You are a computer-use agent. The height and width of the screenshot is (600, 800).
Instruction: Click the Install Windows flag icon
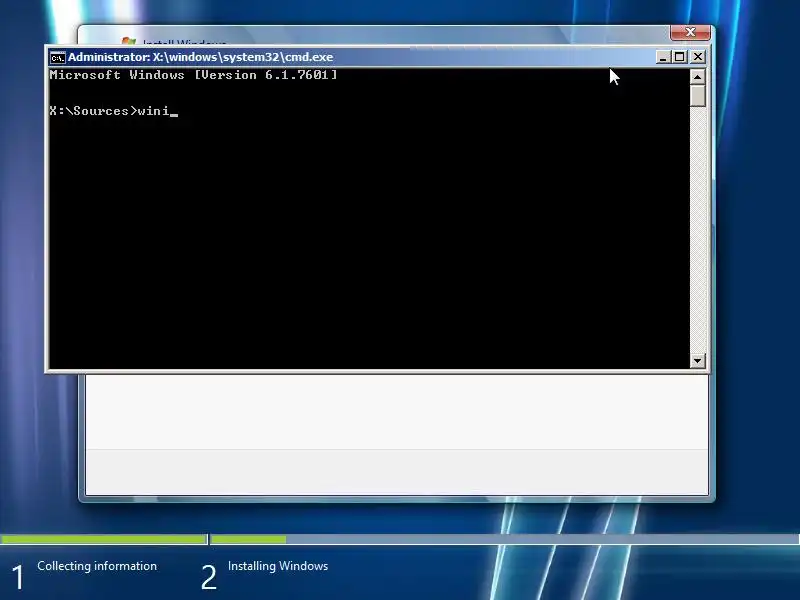click(129, 41)
